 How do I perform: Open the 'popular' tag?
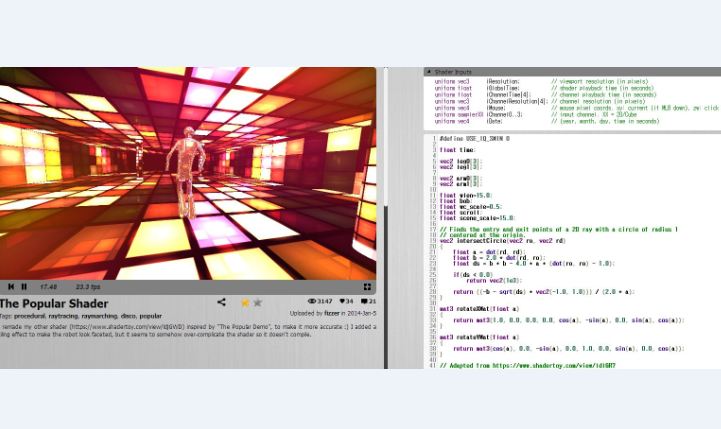coord(150,316)
